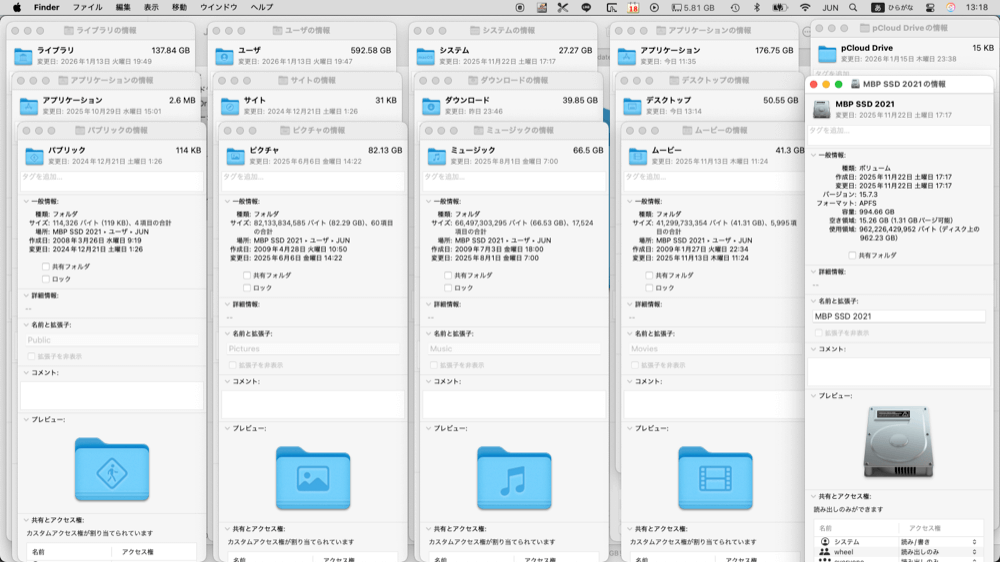This screenshot has width=1000, height=562.
Task: Collapse Preview section in MBP SSD 2021 info
Action: tap(812, 396)
